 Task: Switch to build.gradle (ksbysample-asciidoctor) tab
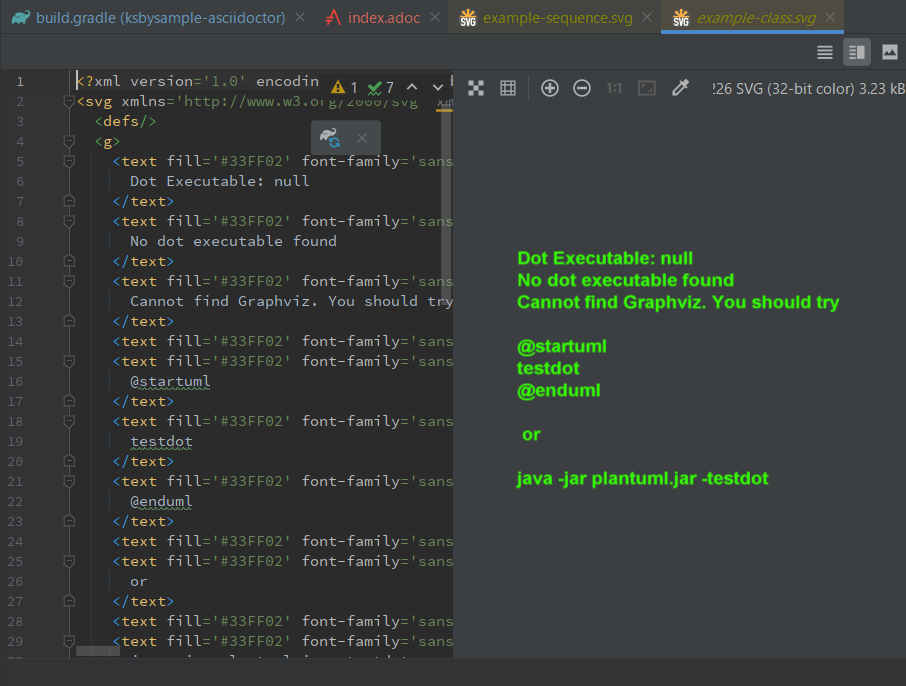point(149,18)
